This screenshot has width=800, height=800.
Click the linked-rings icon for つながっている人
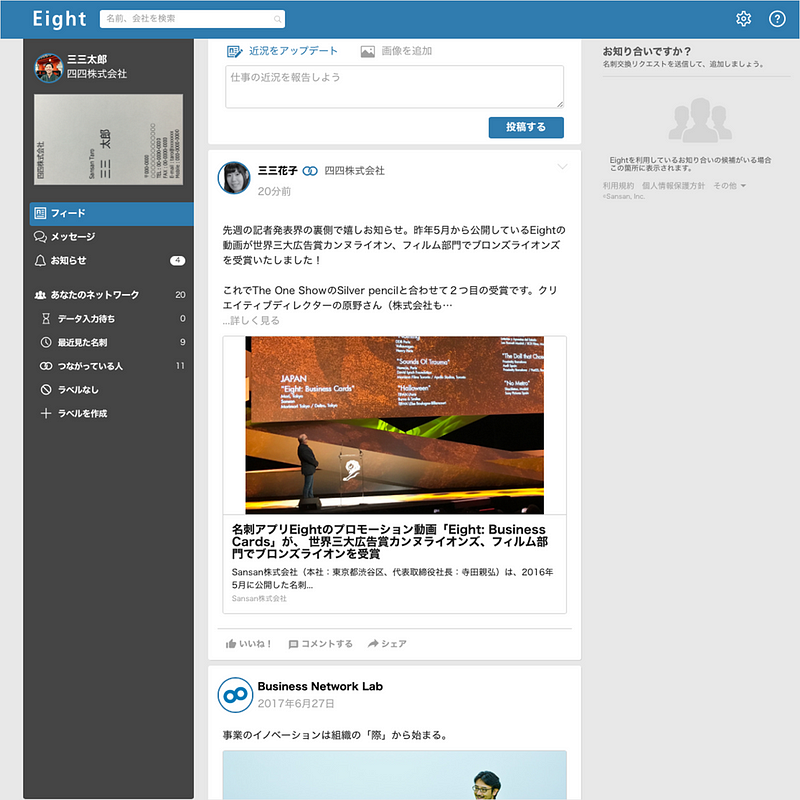click(x=46, y=366)
